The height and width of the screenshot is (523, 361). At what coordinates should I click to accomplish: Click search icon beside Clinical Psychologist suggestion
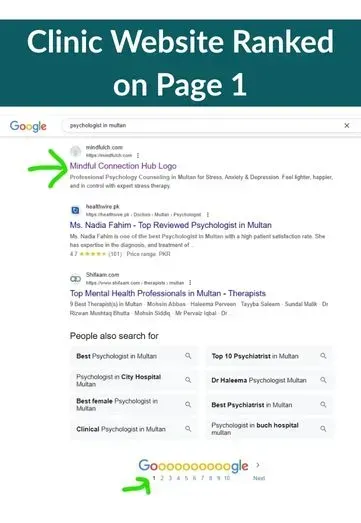click(188, 429)
